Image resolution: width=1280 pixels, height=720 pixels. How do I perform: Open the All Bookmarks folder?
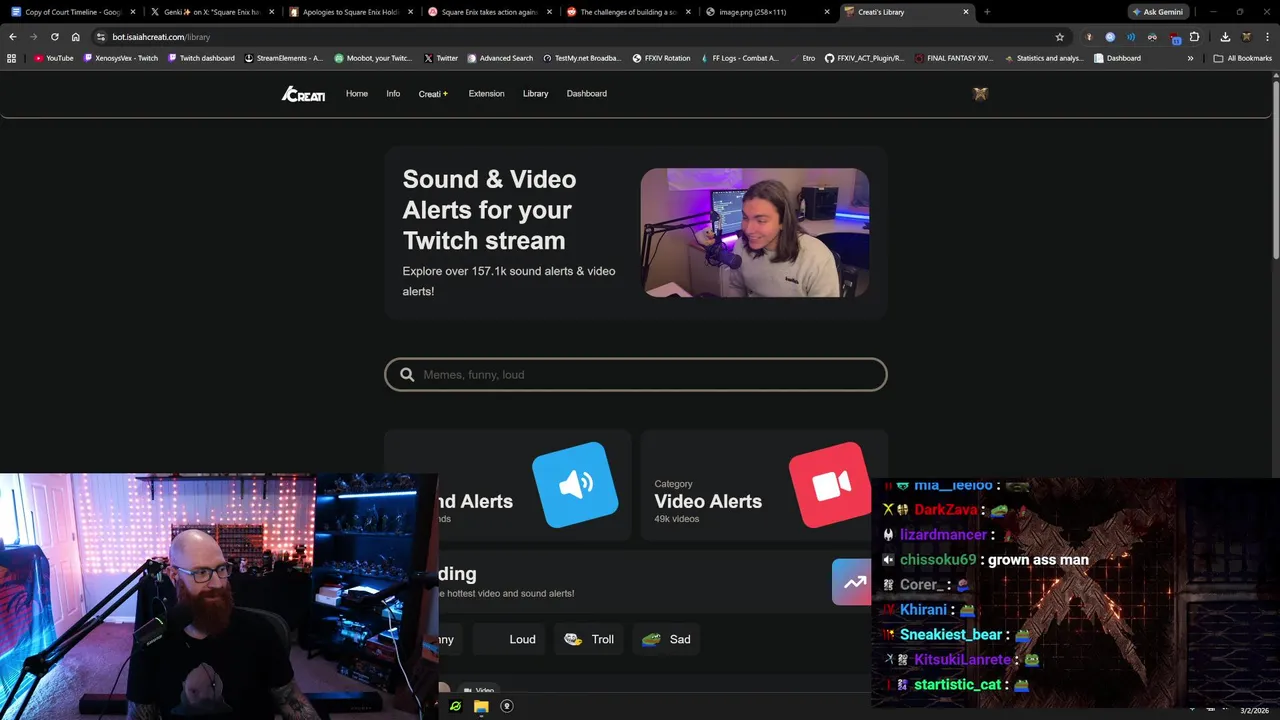(1242, 58)
